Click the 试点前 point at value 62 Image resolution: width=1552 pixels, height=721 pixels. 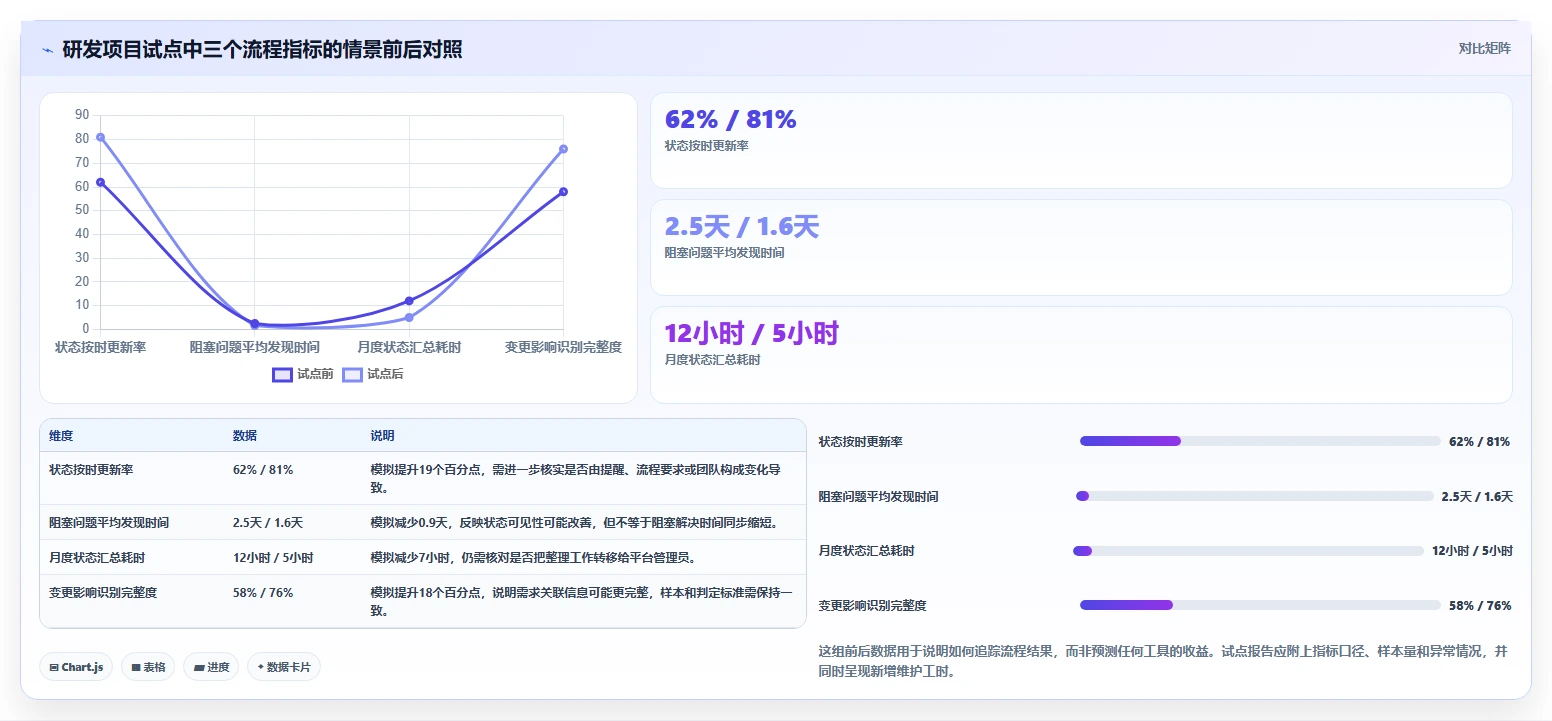[100, 182]
